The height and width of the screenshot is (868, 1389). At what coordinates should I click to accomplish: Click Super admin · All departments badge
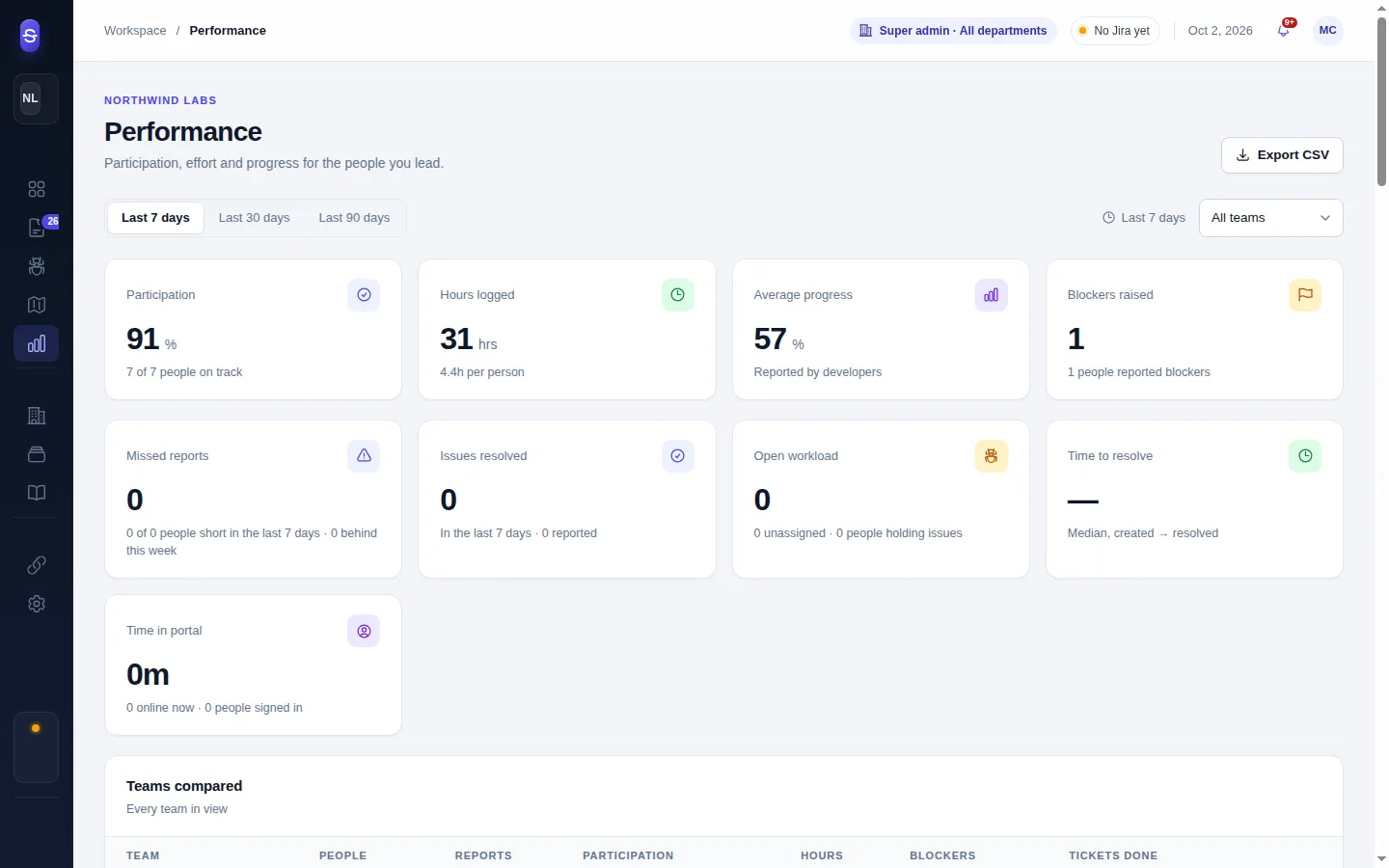coord(953,31)
